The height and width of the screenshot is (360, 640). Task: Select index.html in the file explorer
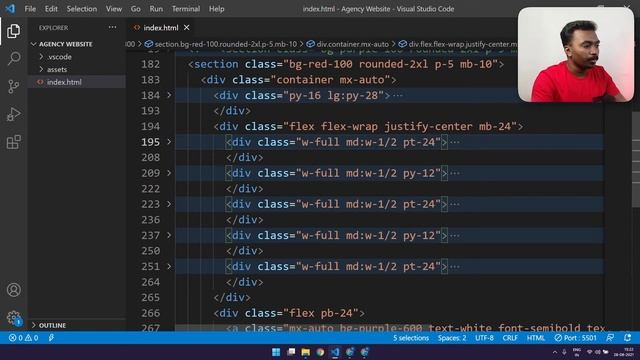(x=64, y=82)
